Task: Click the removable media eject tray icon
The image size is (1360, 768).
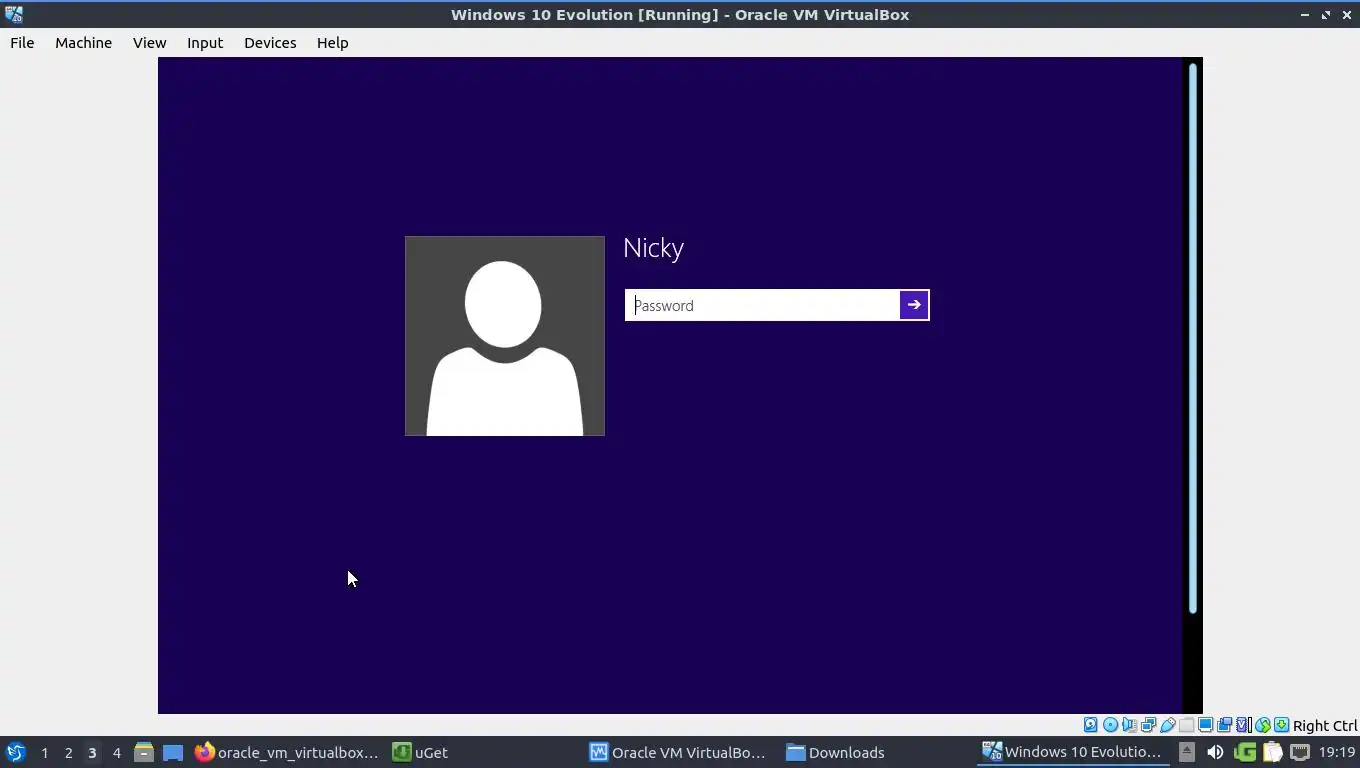Action: pos(1187,752)
